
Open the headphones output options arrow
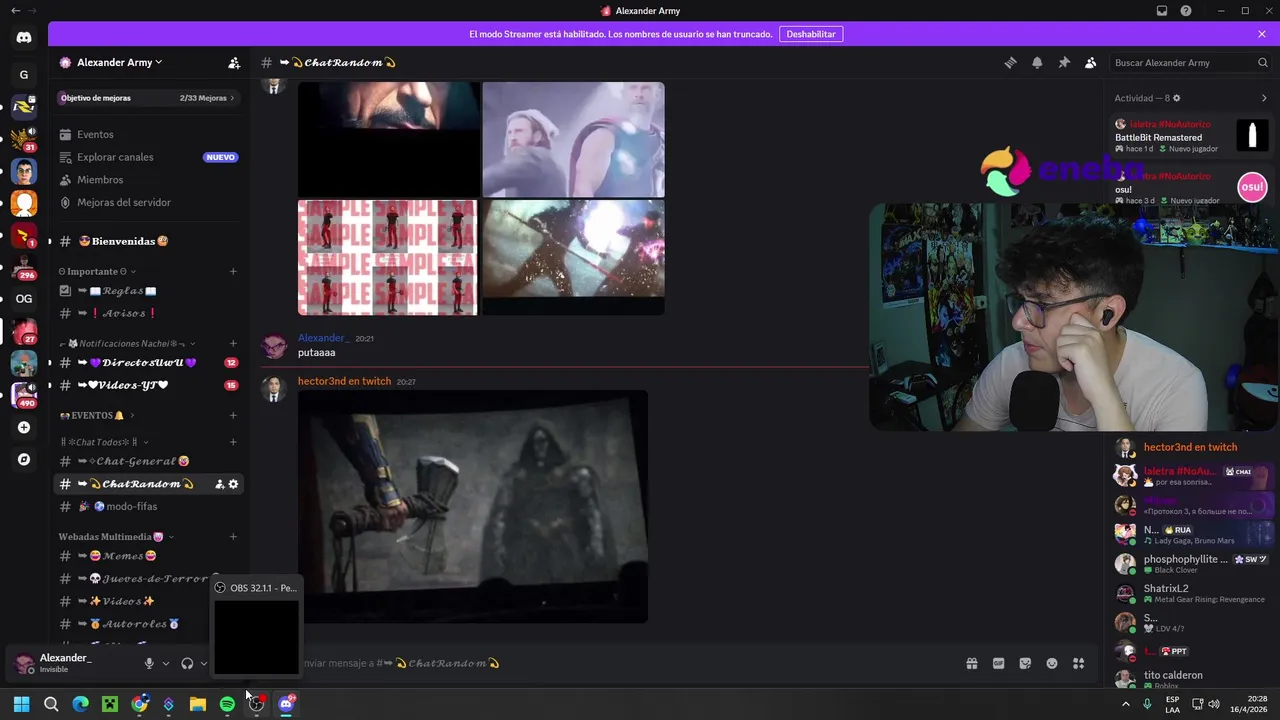click(x=204, y=663)
